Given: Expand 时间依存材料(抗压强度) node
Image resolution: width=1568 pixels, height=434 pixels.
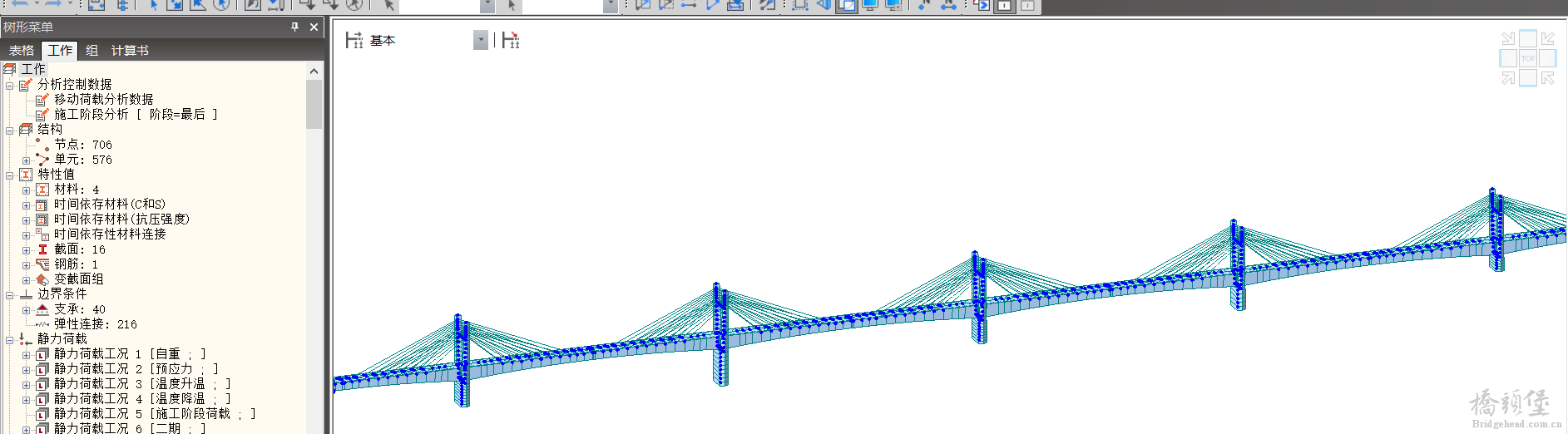Looking at the screenshot, I should pyautogui.click(x=27, y=219).
